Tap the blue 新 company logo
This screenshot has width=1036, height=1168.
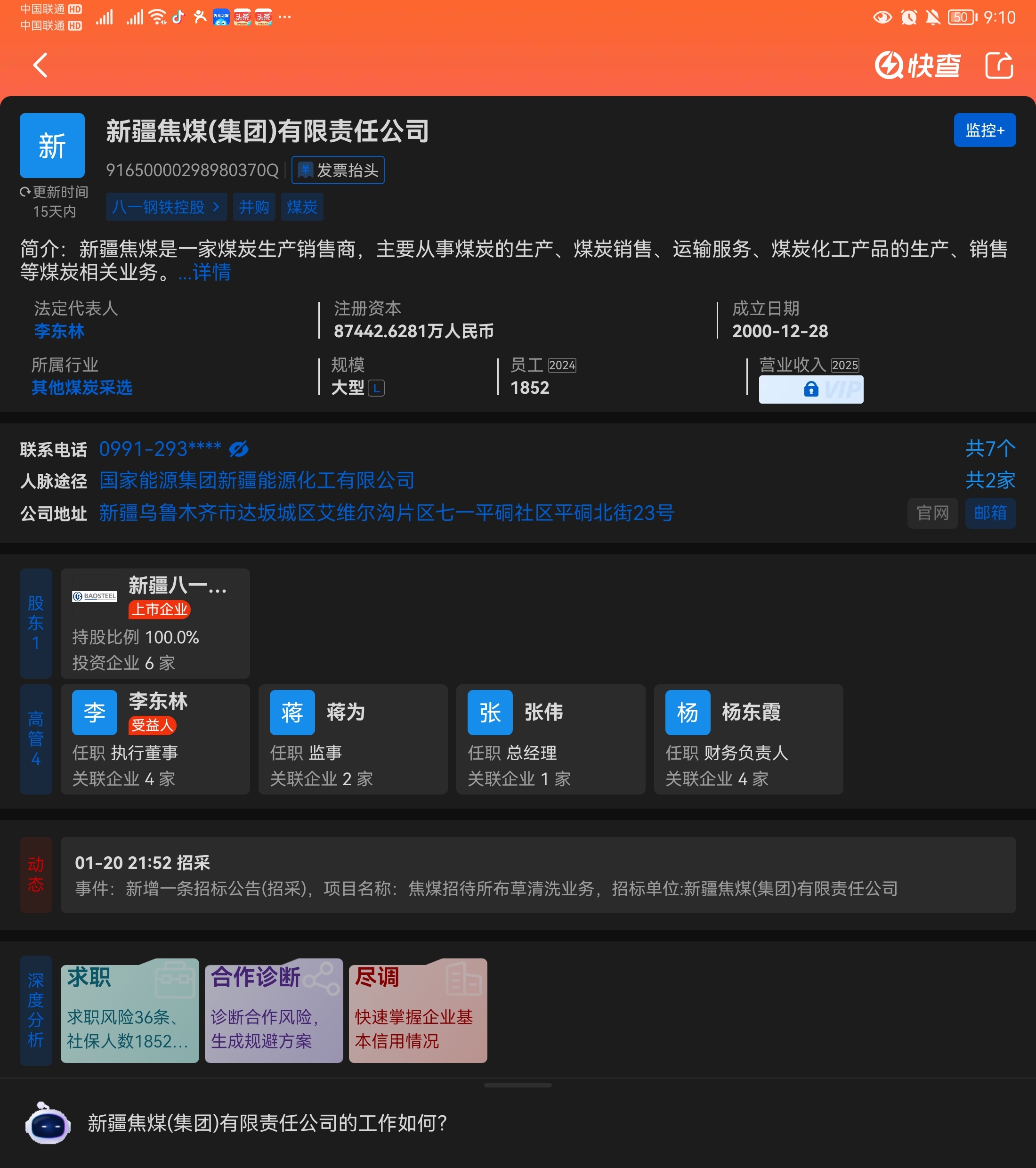click(52, 145)
